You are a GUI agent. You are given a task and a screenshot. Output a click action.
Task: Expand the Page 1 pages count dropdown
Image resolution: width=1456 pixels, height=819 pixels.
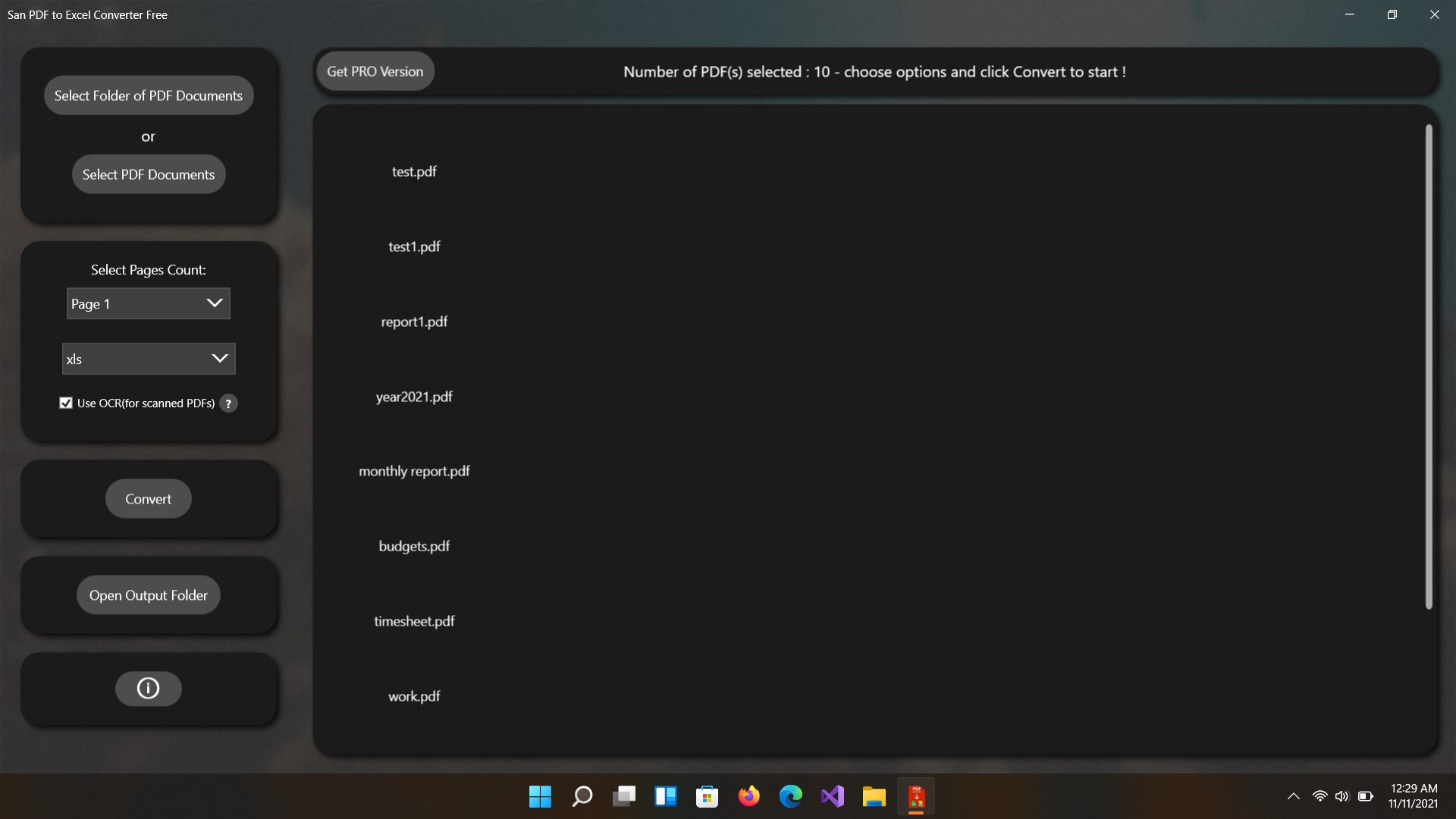[x=149, y=303]
